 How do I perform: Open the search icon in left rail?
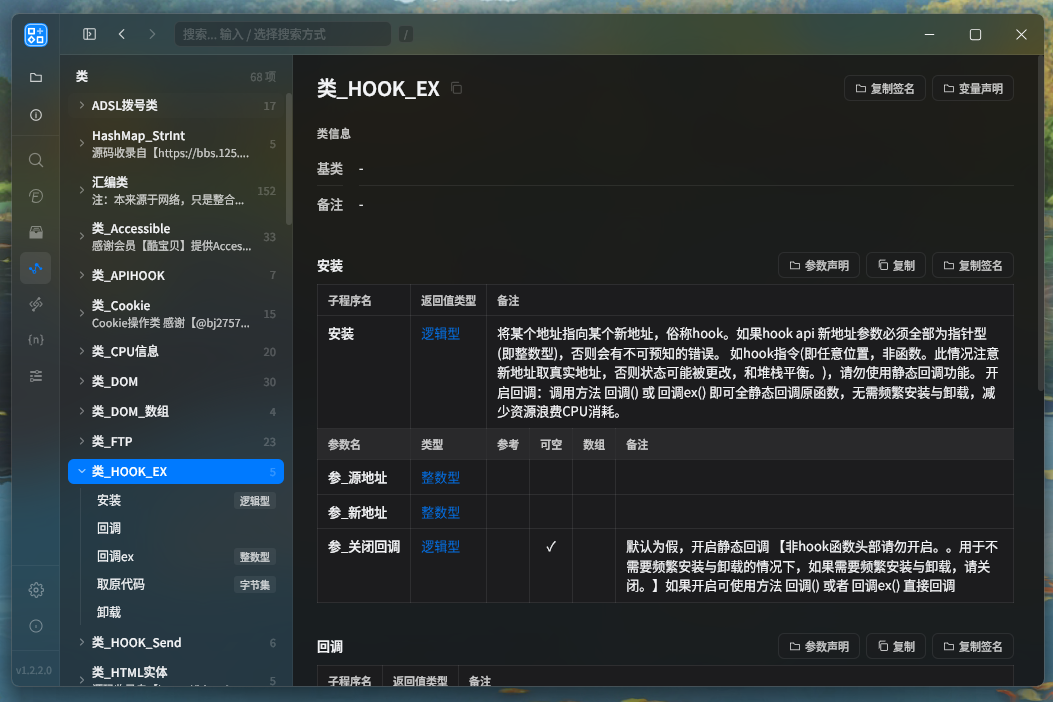[x=36, y=160]
